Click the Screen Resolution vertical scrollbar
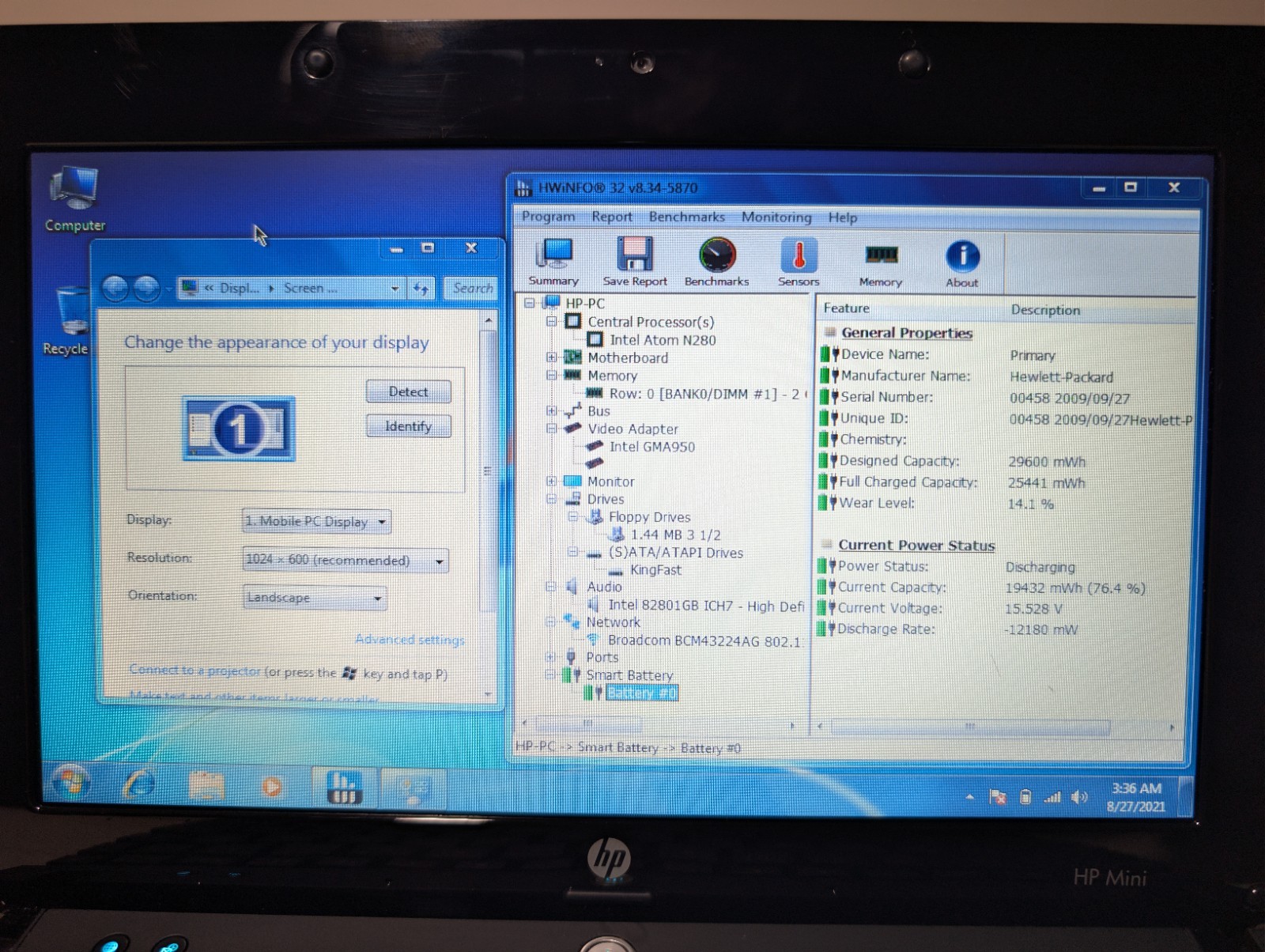1265x952 pixels. pyautogui.click(x=488, y=470)
